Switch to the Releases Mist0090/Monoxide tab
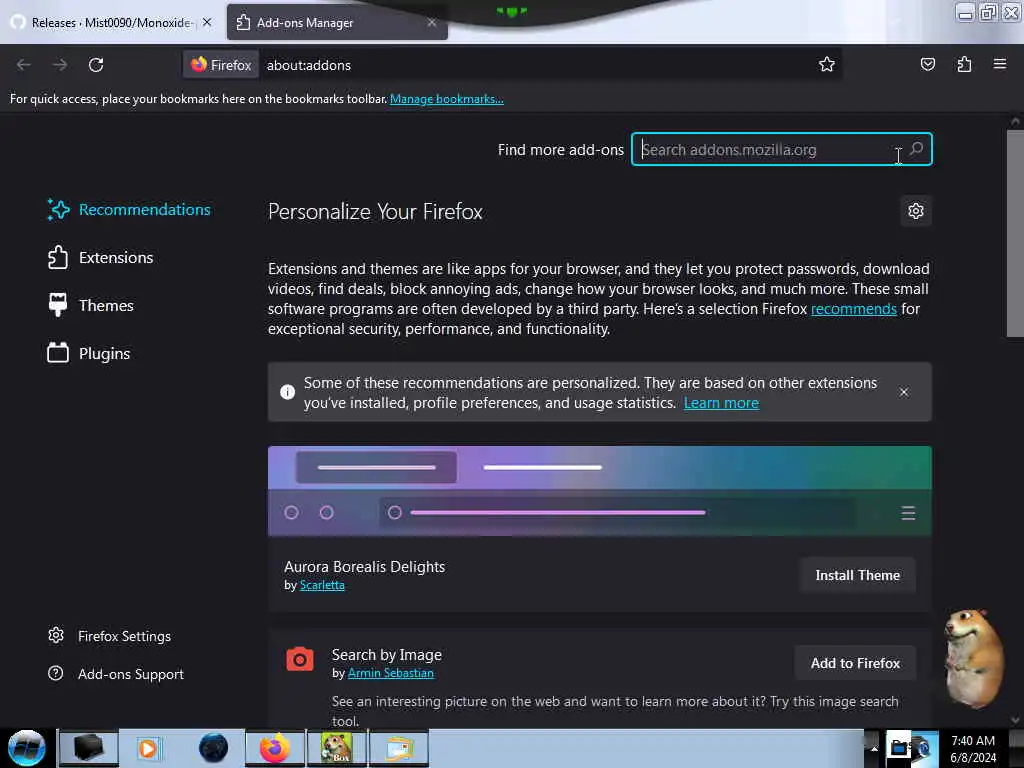This screenshot has width=1024, height=768. pos(111,22)
